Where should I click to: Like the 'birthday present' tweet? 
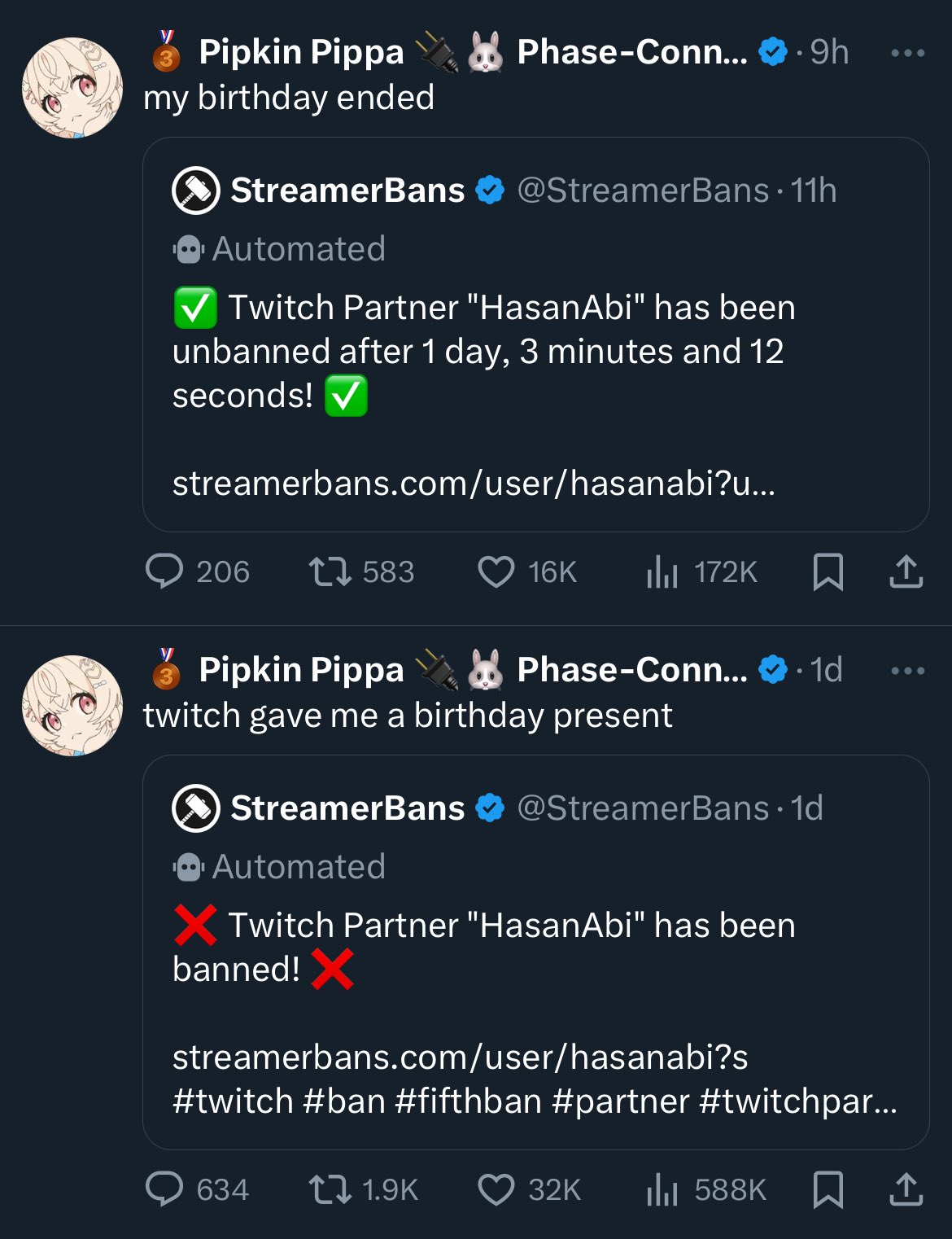[496, 1189]
